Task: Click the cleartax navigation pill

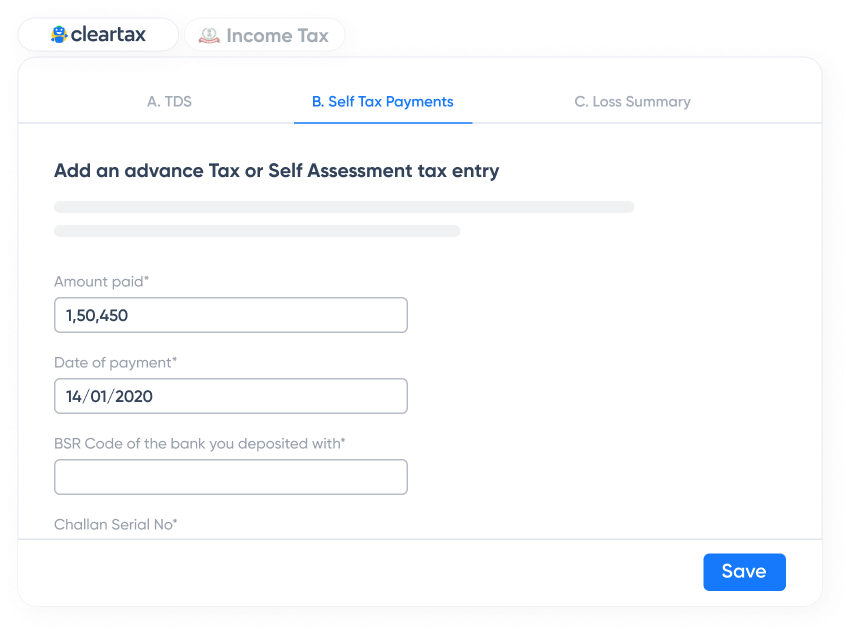Action: tap(97, 34)
